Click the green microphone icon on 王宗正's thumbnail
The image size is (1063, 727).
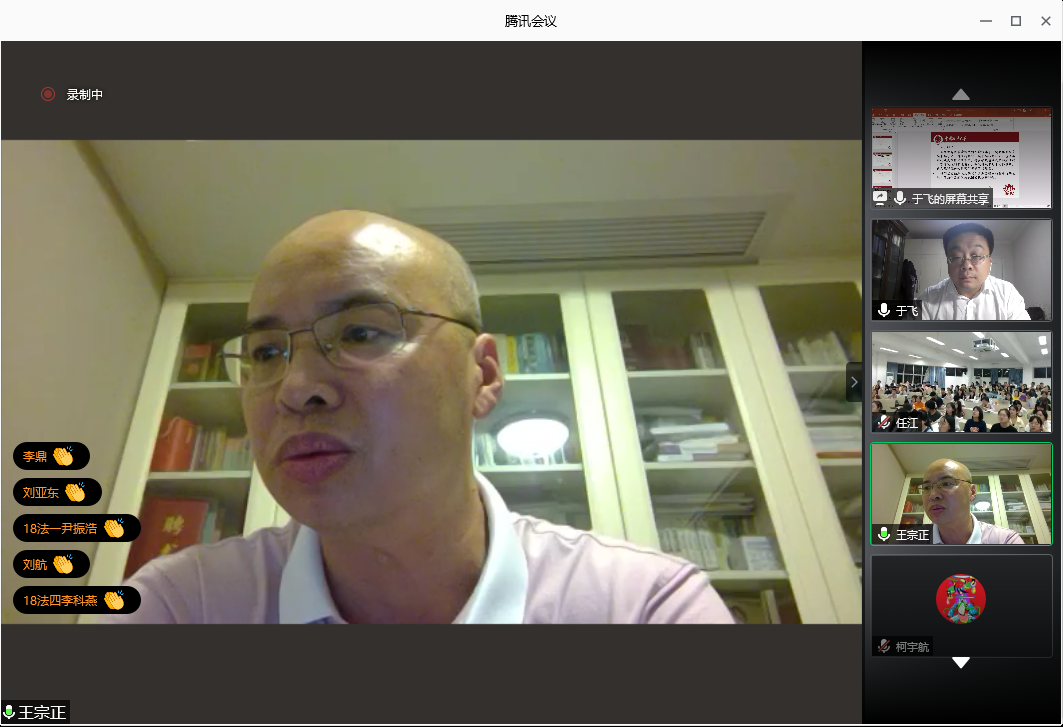[x=884, y=535]
